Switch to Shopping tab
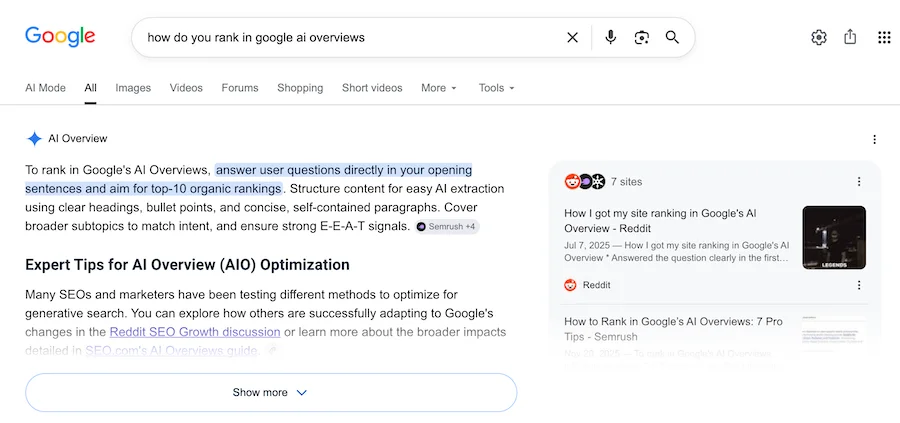900x423 pixels. pos(300,88)
